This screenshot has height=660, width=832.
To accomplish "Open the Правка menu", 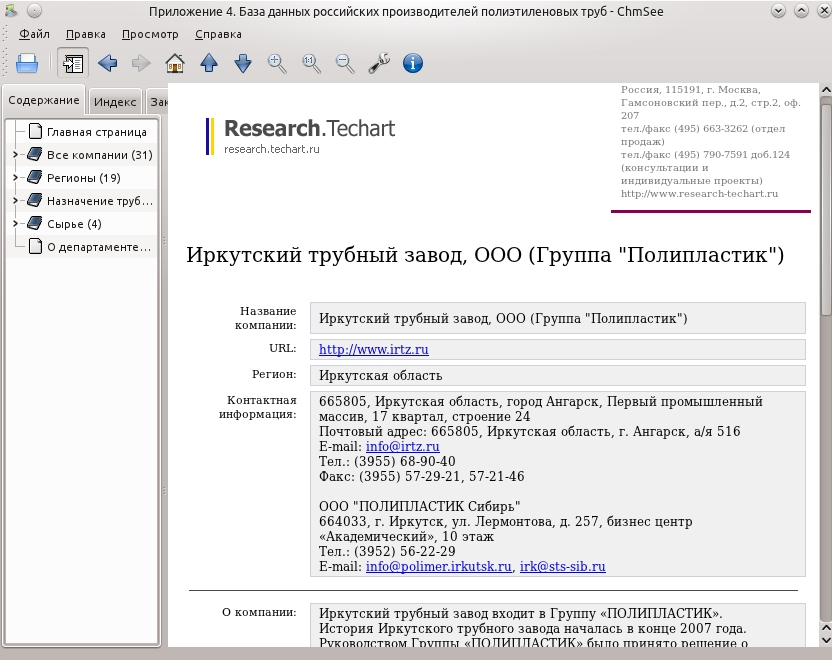I will coord(85,34).
